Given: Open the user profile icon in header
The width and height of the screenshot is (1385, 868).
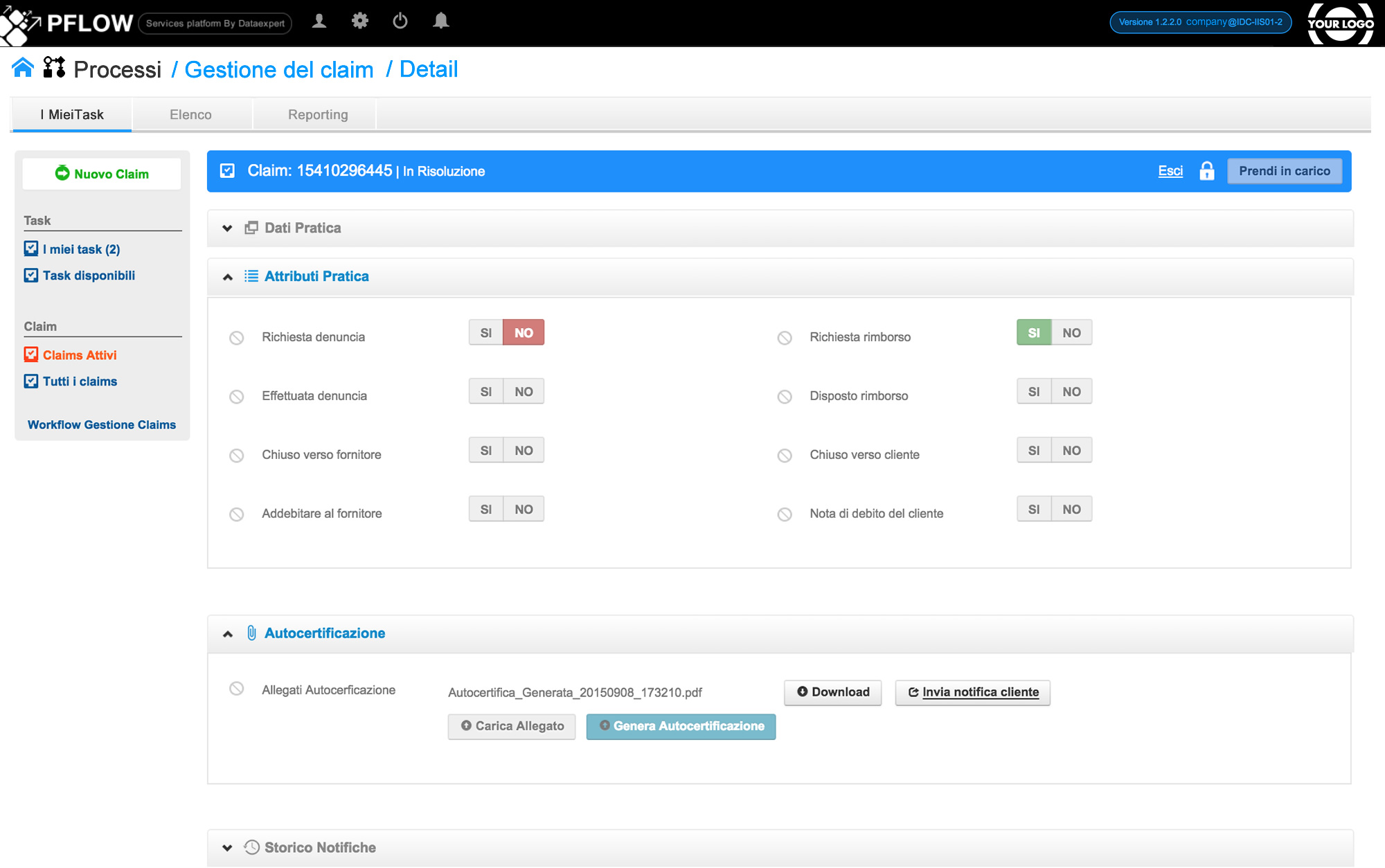Looking at the screenshot, I should (x=319, y=21).
